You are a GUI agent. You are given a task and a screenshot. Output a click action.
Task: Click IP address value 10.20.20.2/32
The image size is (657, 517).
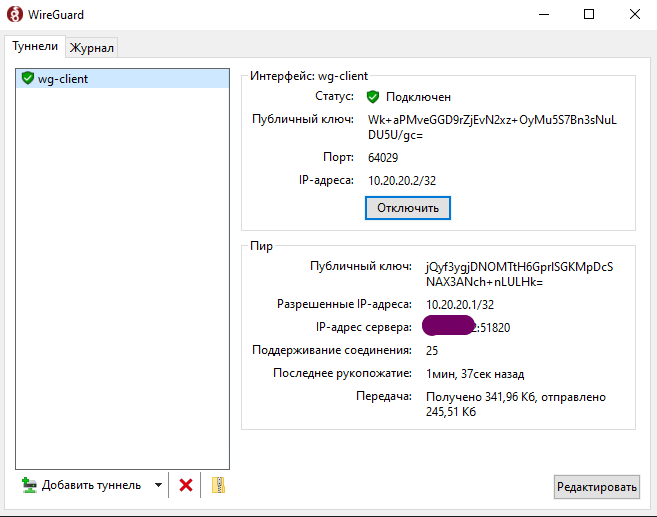(x=402, y=181)
